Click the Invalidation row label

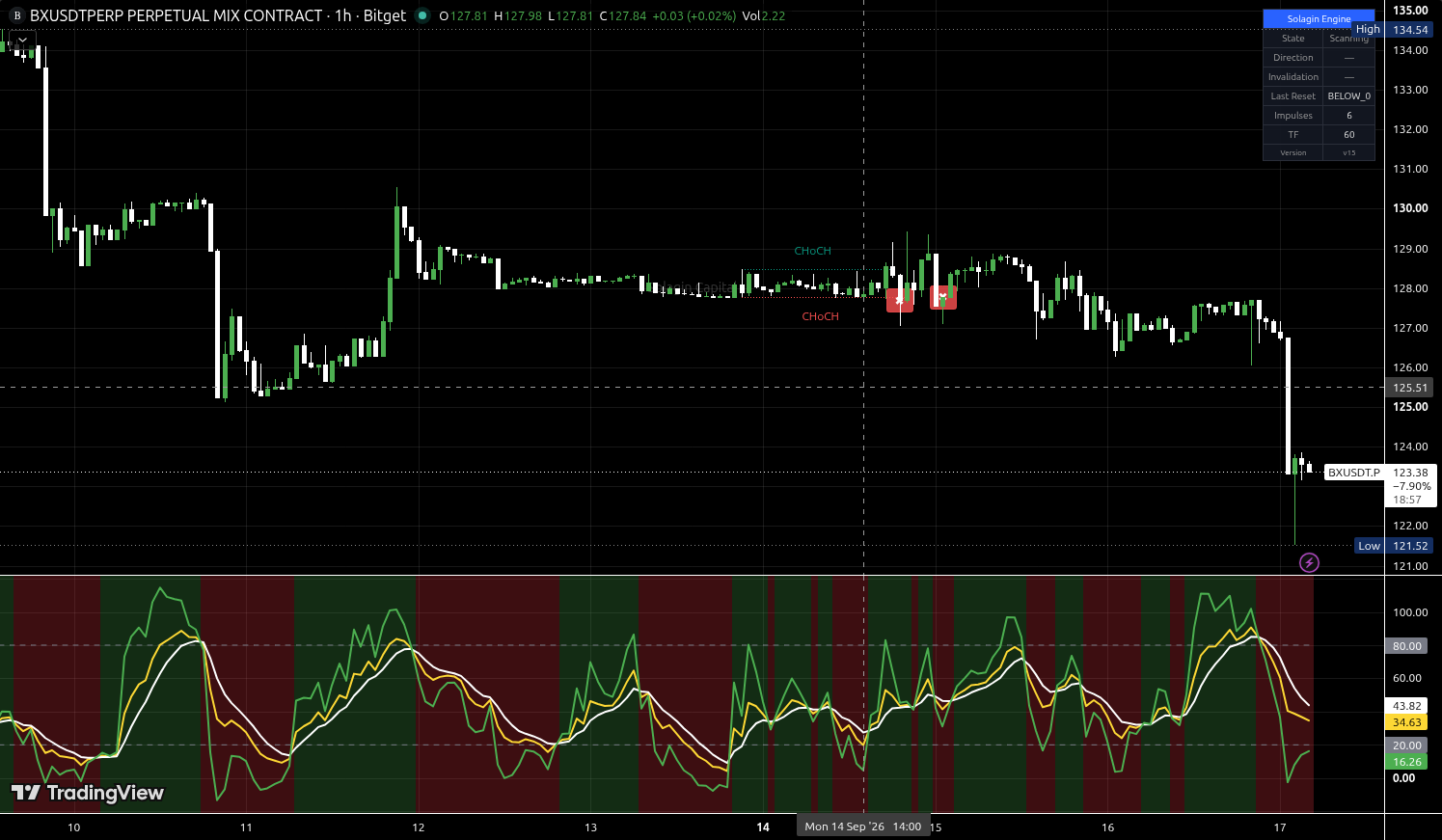pyautogui.click(x=1292, y=77)
